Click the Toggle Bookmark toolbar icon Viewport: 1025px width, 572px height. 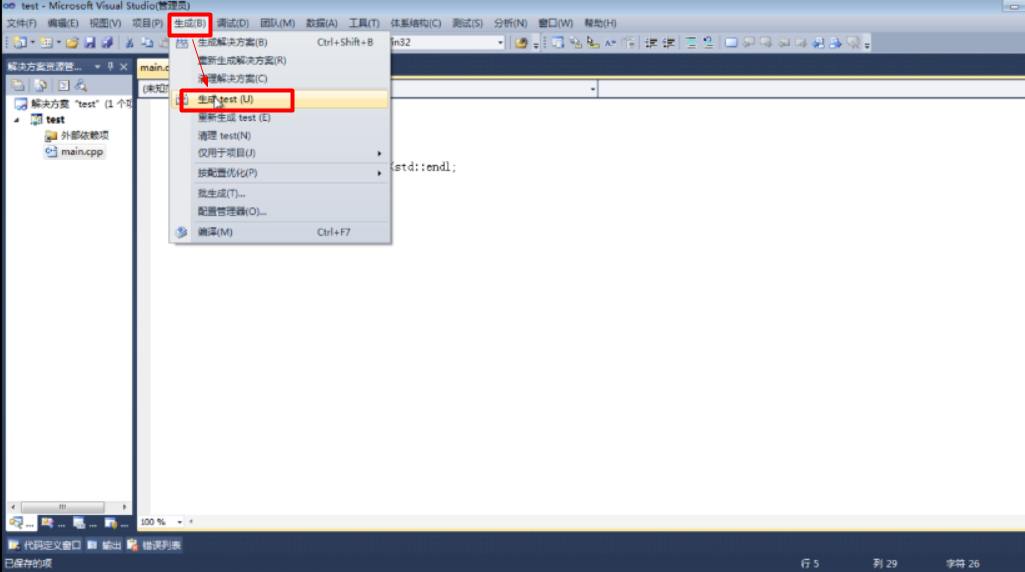tap(731, 43)
